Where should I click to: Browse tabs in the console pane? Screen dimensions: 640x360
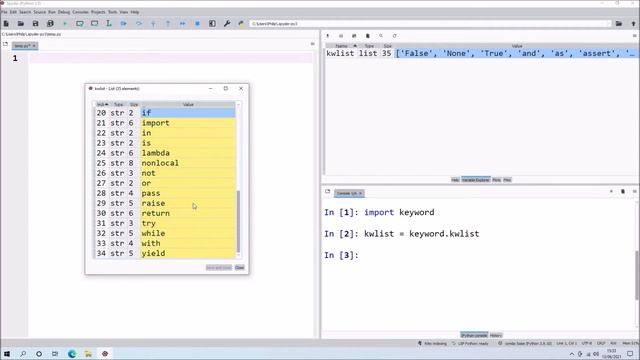327,191
